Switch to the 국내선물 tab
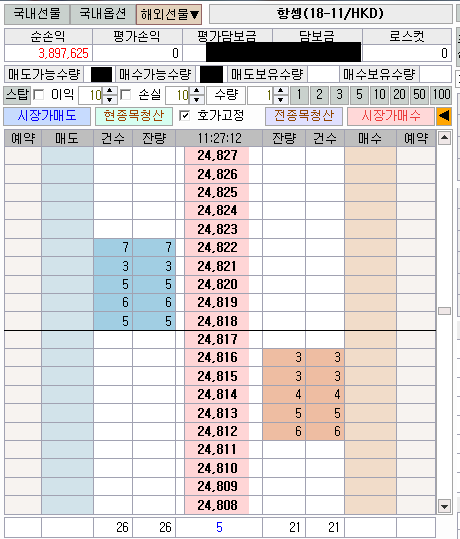The image size is (460, 539). (37, 14)
